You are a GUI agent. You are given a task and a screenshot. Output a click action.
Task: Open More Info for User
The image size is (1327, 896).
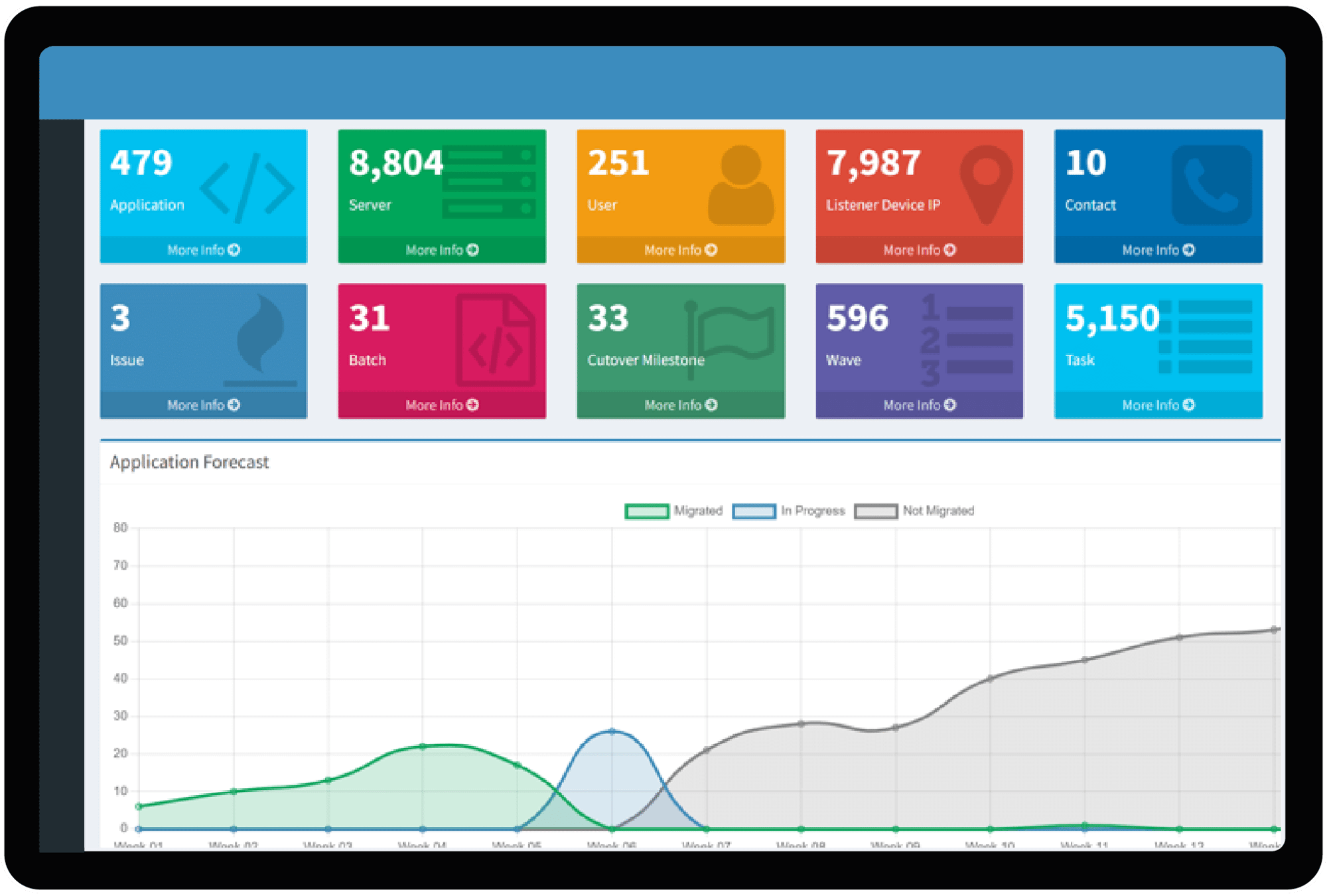coord(681,250)
